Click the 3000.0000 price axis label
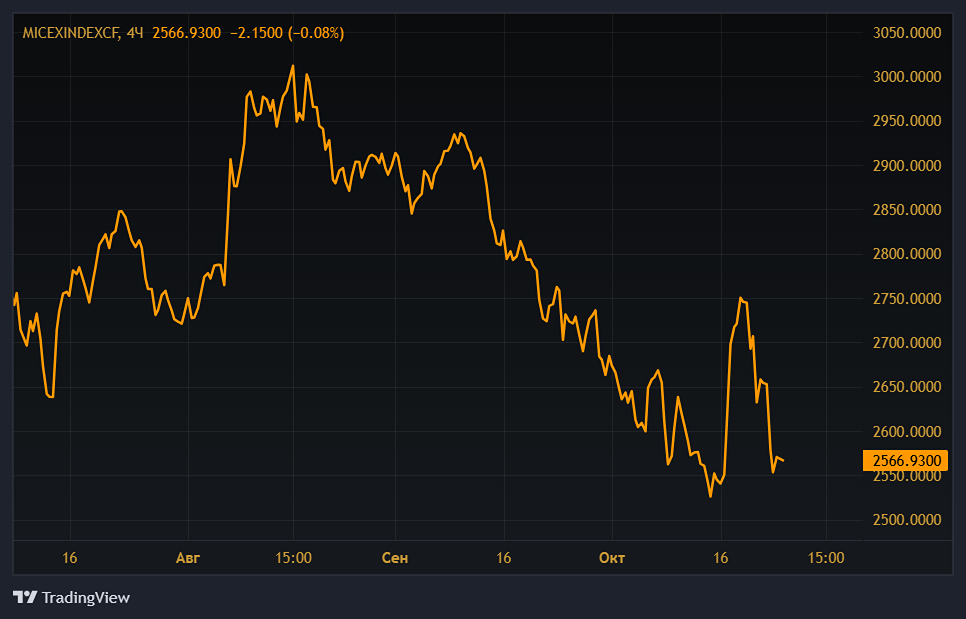The height and width of the screenshot is (619, 966). (907, 77)
